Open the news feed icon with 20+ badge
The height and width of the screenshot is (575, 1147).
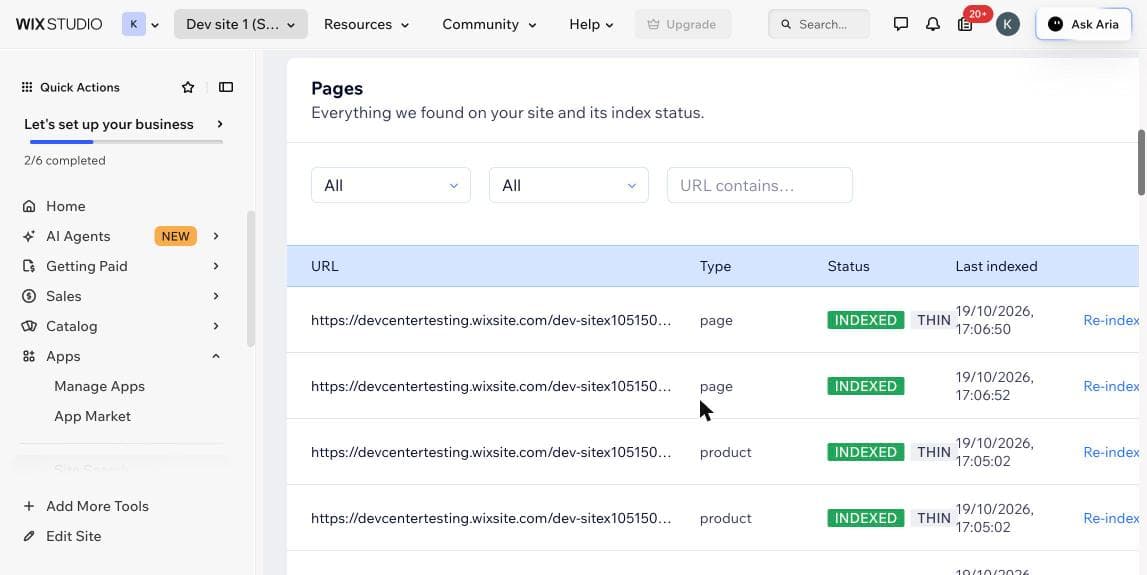point(966,24)
